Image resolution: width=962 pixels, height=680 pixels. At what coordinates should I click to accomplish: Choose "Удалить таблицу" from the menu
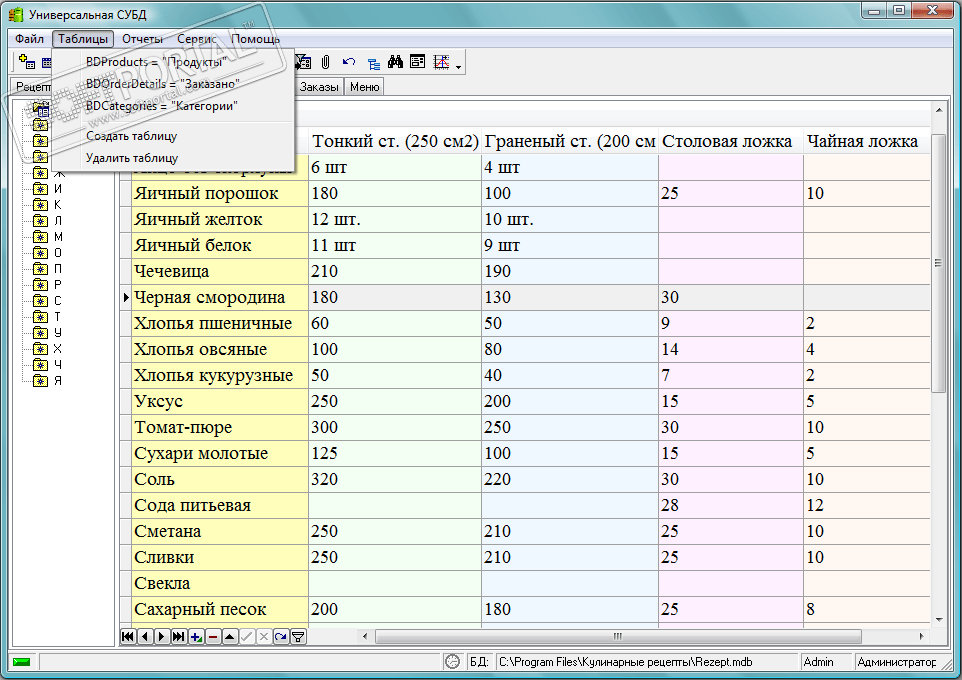pos(131,157)
